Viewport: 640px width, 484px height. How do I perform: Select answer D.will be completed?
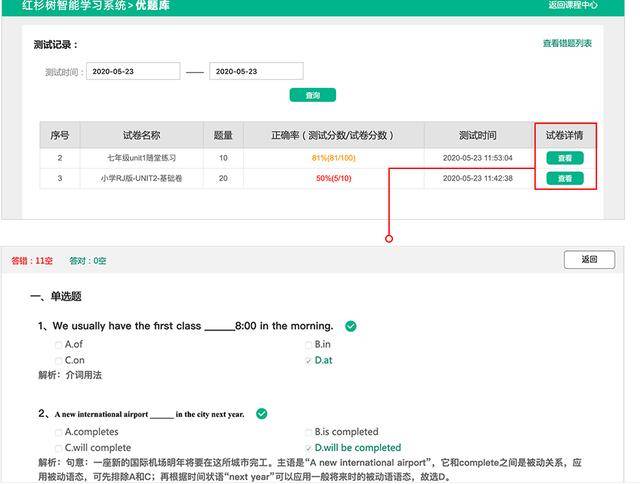[x=309, y=448]
